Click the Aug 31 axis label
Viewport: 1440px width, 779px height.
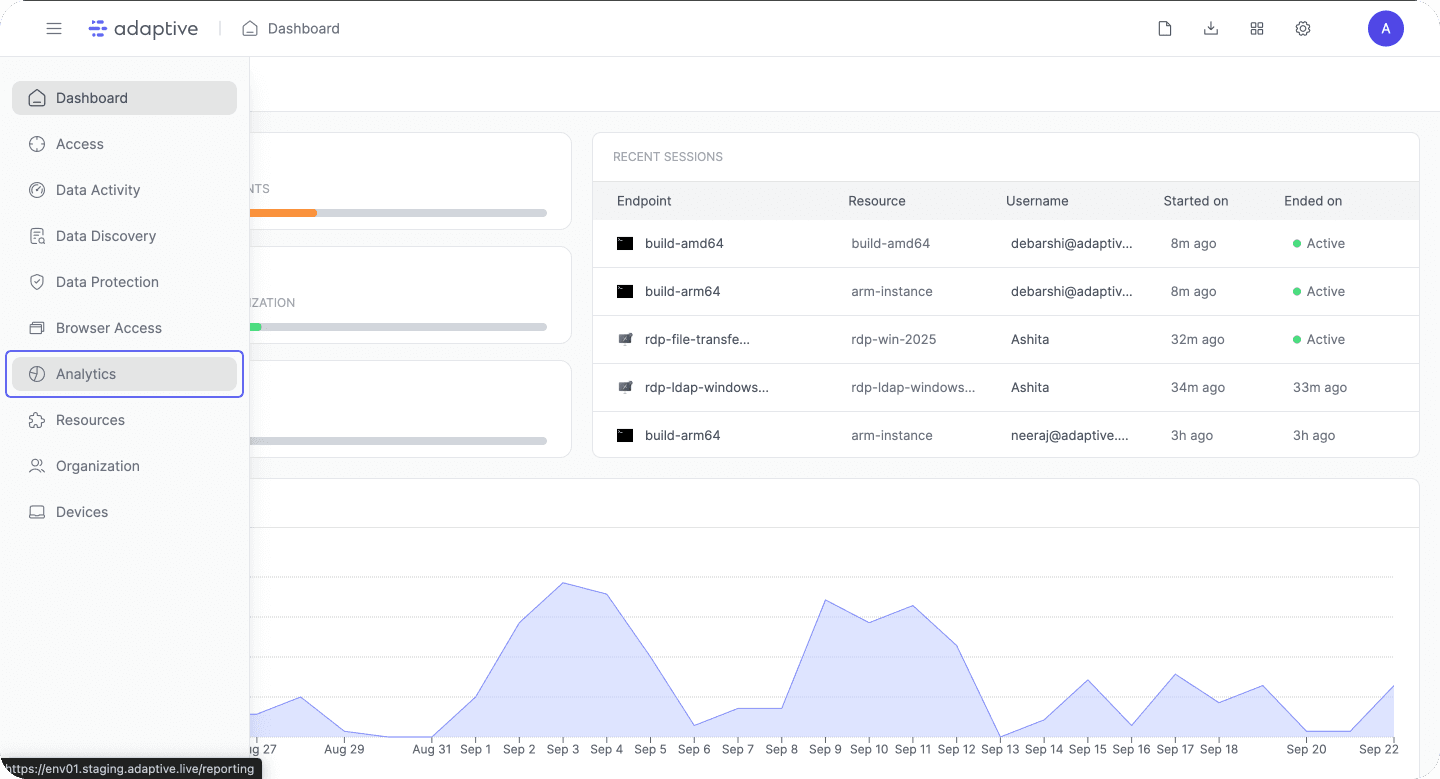click(432, 749)
